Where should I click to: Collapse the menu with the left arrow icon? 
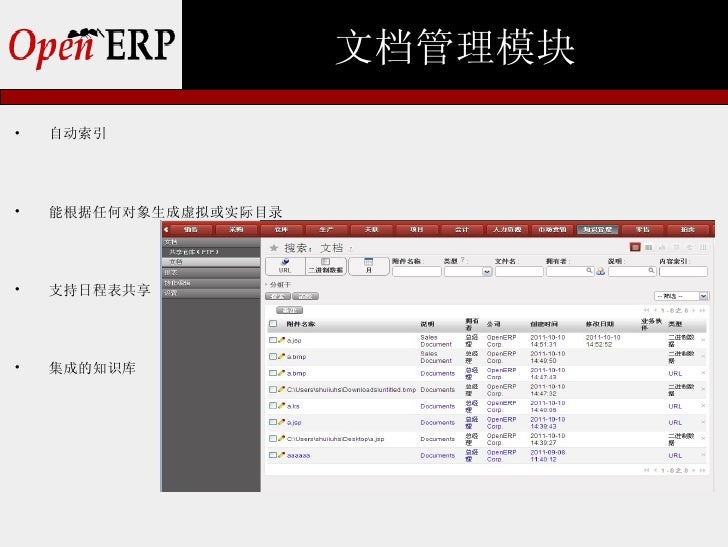pyautogui.click(x=166, y=229)
